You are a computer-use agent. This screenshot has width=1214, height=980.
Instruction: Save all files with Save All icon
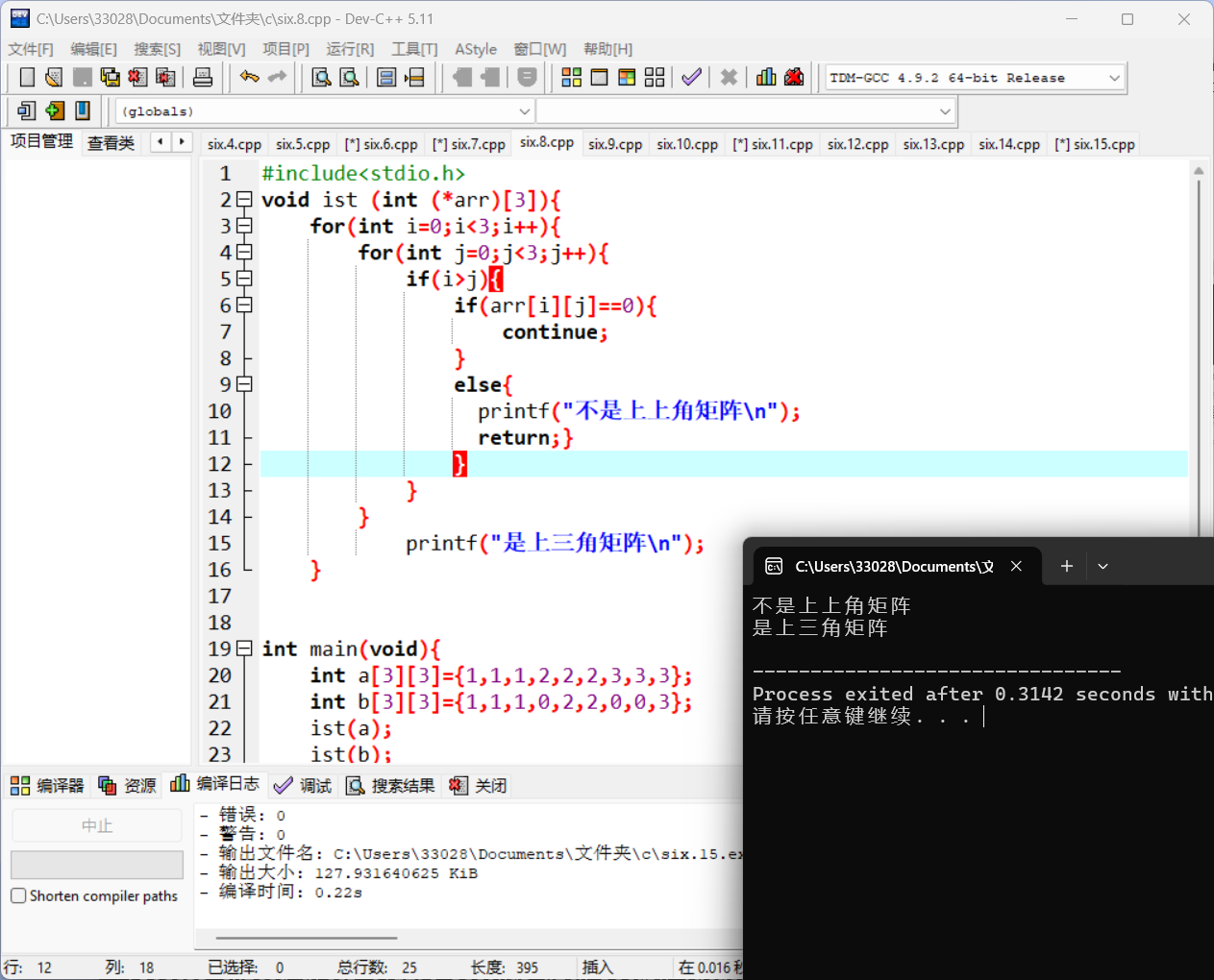[111, 77]
